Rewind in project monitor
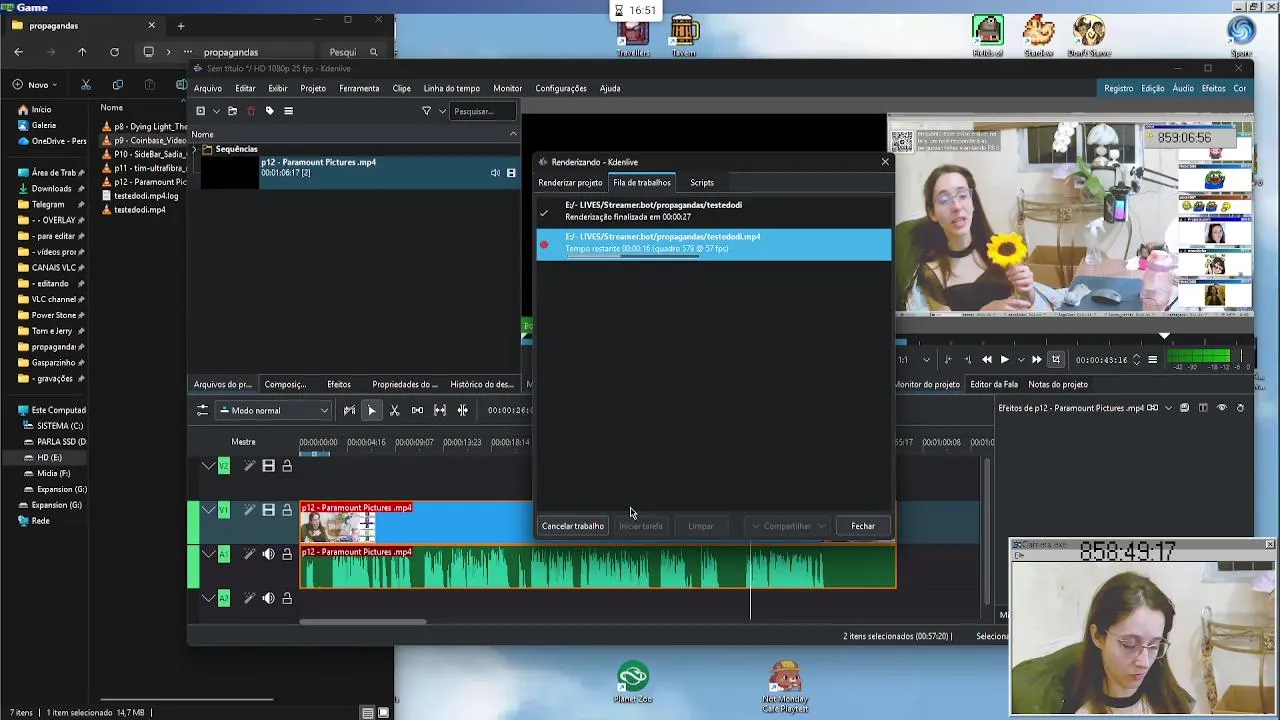Viewport: 1280px width, 720px height. (987, 360)
